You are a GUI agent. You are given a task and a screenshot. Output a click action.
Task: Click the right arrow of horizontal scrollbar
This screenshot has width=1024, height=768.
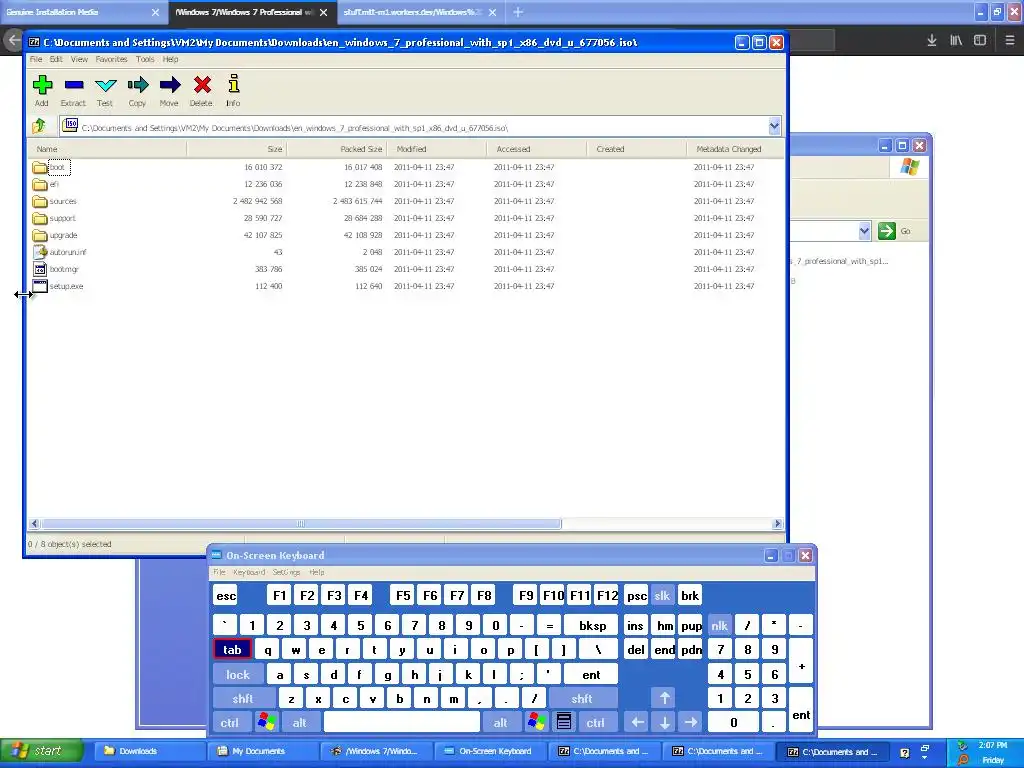click(777, 524)
